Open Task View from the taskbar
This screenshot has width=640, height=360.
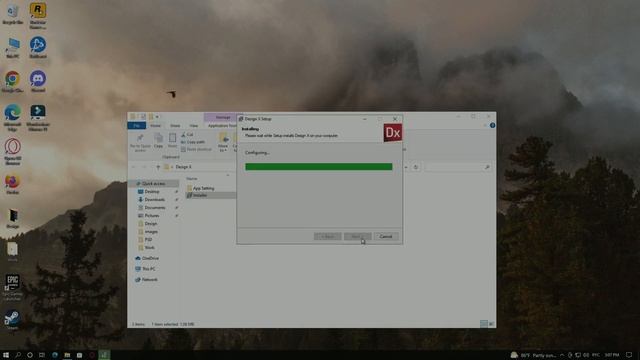[x=42, y=355]
